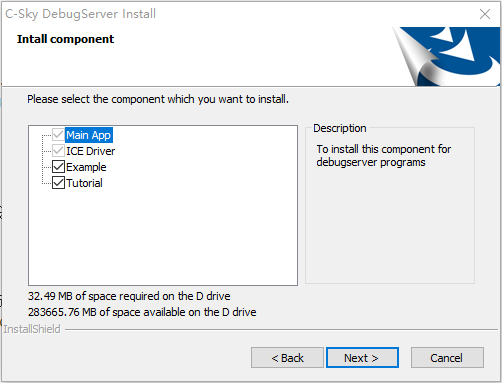Viewport: 502px width, 383px height.
Task: Click the C-Sky DebugServer Install title
Action: (80, 14)
